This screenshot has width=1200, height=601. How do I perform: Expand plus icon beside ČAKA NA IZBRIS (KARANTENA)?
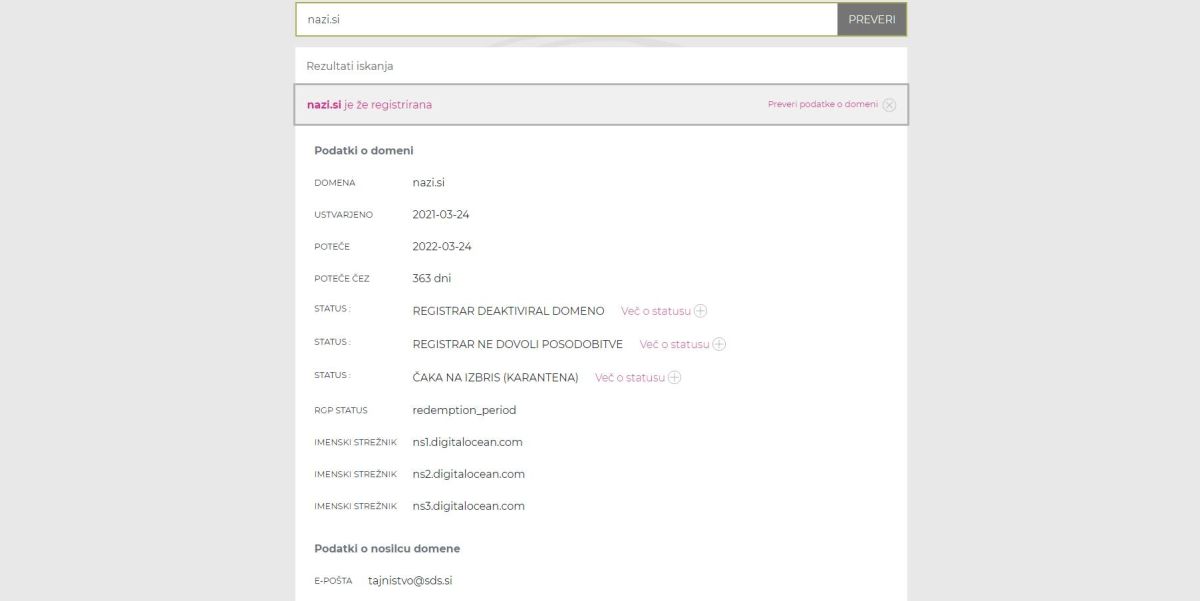(674, 377)
